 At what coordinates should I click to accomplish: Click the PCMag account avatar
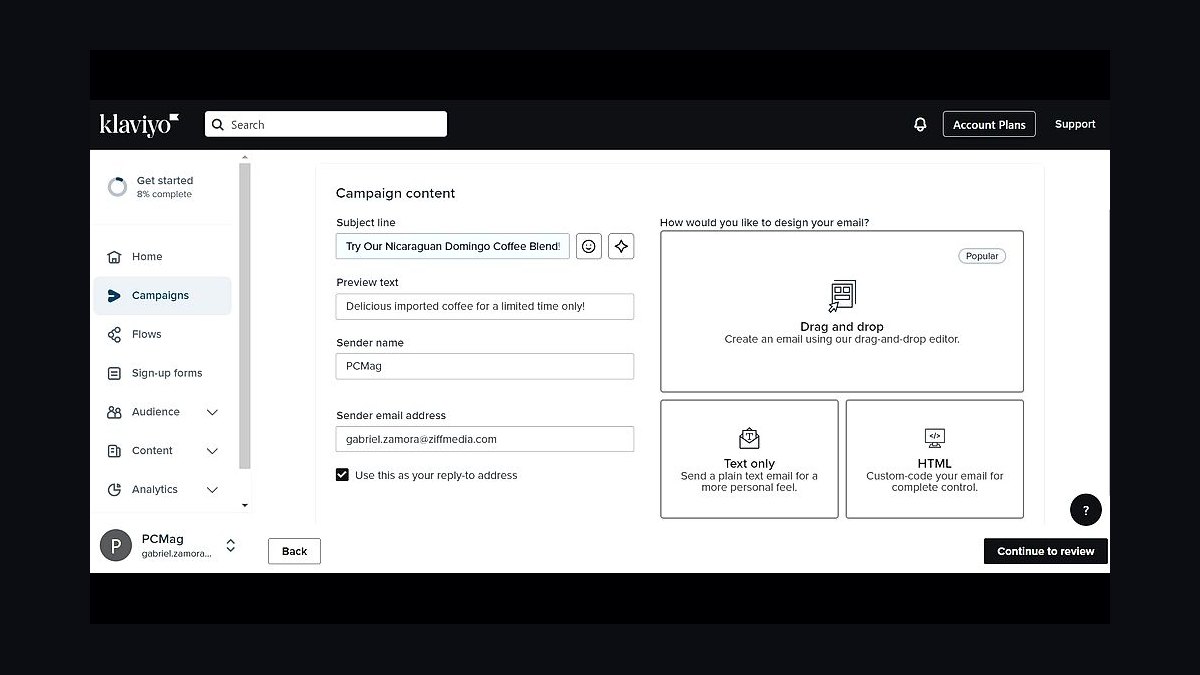116,546
